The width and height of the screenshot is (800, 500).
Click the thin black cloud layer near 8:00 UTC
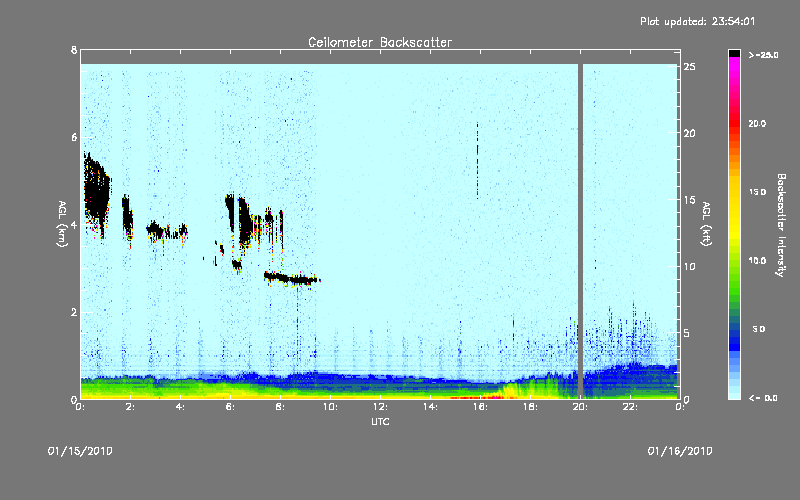pos(291,279)
